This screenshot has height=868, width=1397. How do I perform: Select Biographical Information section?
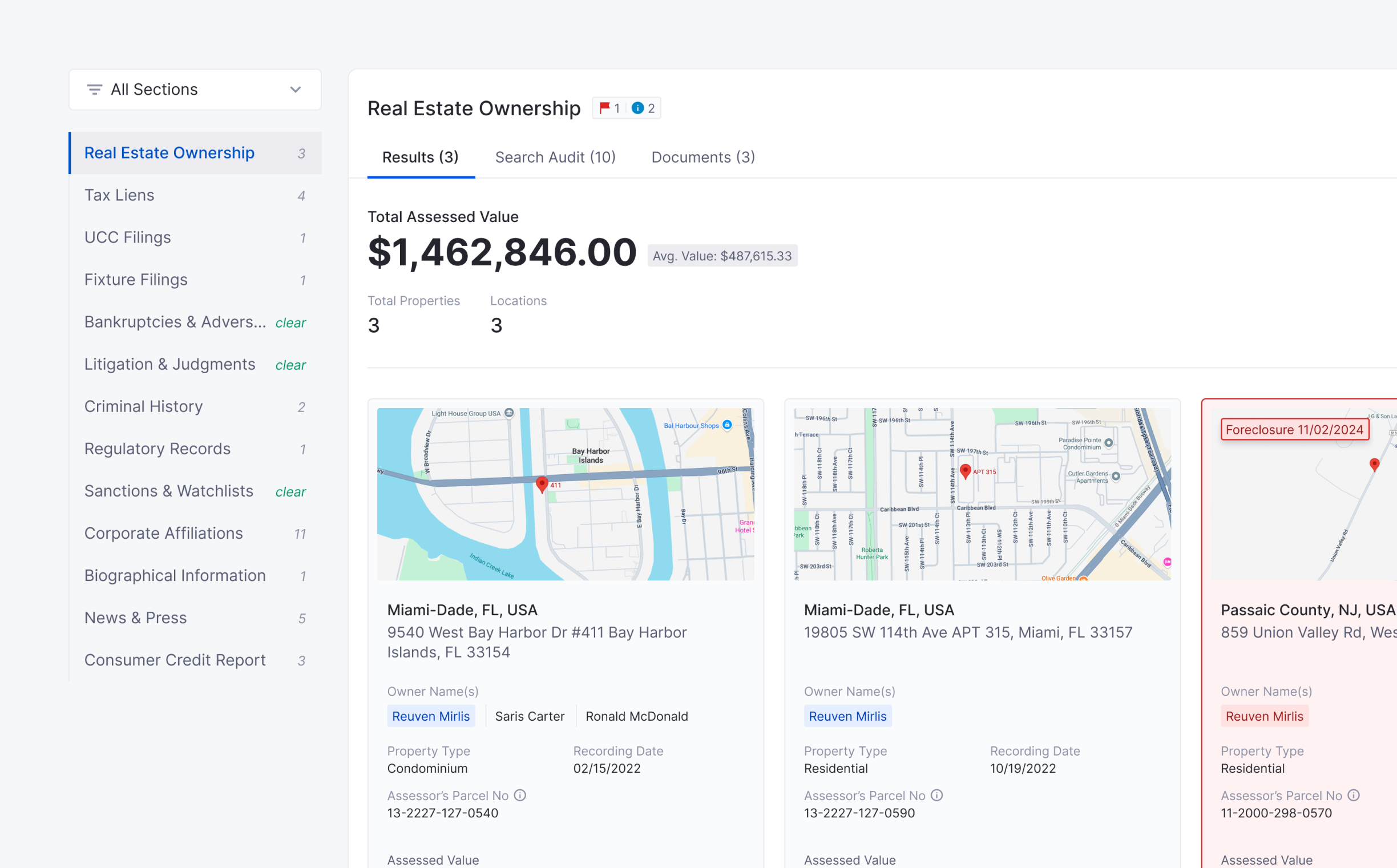(195, 575)
